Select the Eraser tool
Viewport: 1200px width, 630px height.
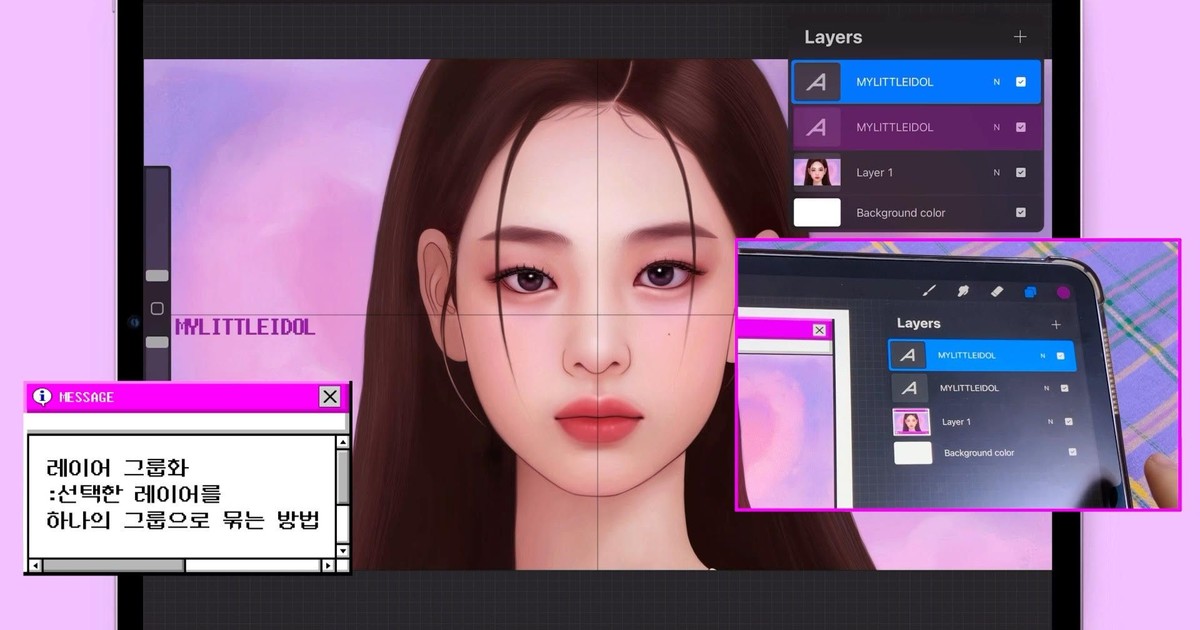(x=996, y=290)
